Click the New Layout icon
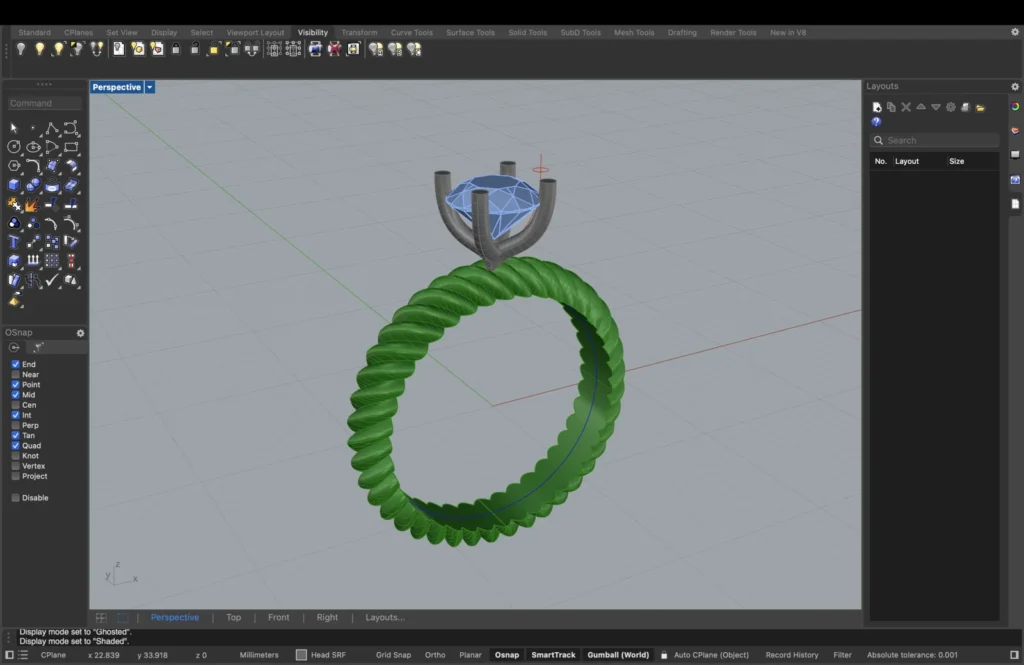This screenshot has height=665, width=1024. click(877, 107)
